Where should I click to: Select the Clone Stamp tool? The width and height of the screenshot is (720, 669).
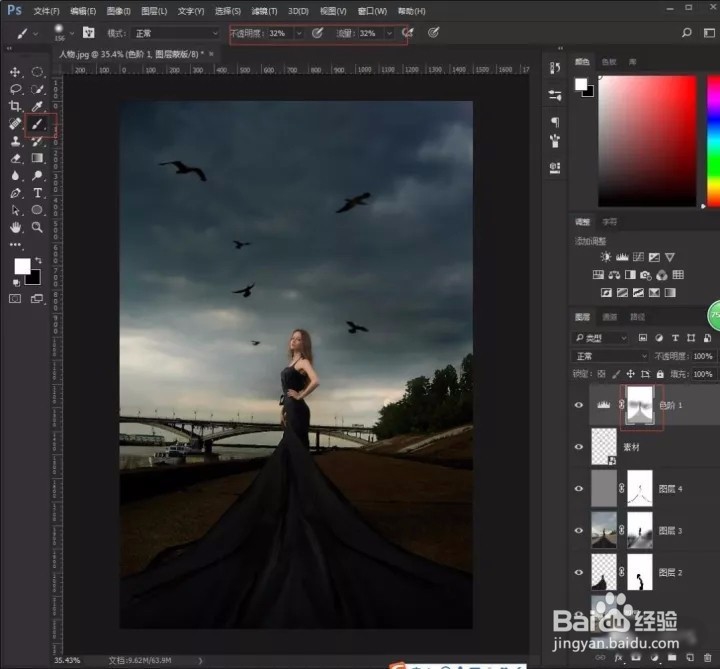15,141
